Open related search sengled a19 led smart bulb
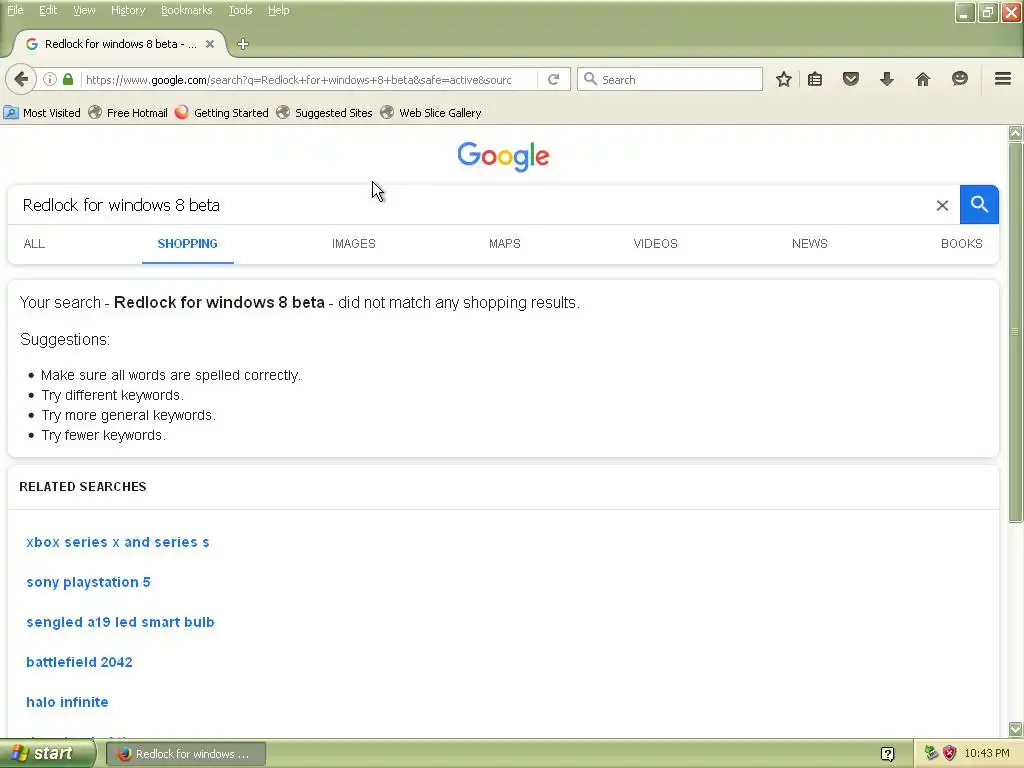Screen dimensions: 1024x768 (120, 622)
